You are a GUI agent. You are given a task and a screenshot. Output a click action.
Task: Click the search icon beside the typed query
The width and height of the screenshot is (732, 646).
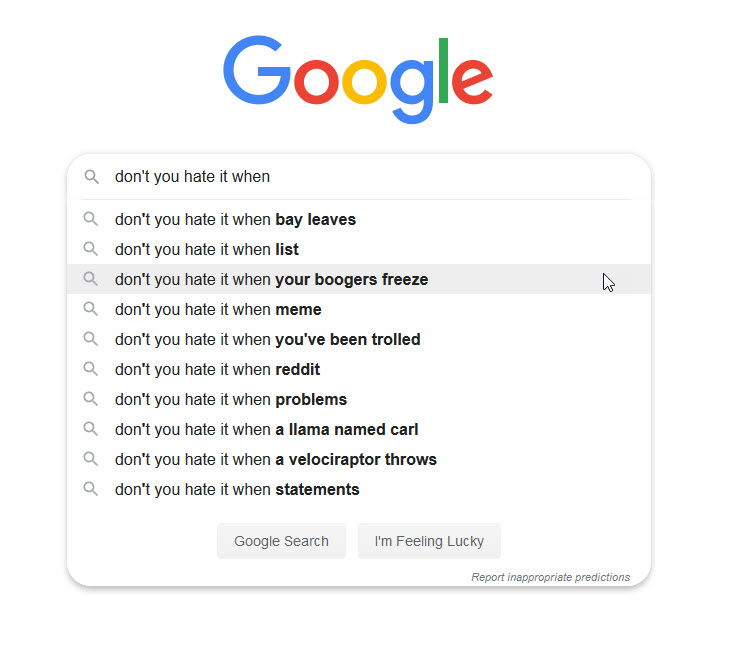coord(91,177)
